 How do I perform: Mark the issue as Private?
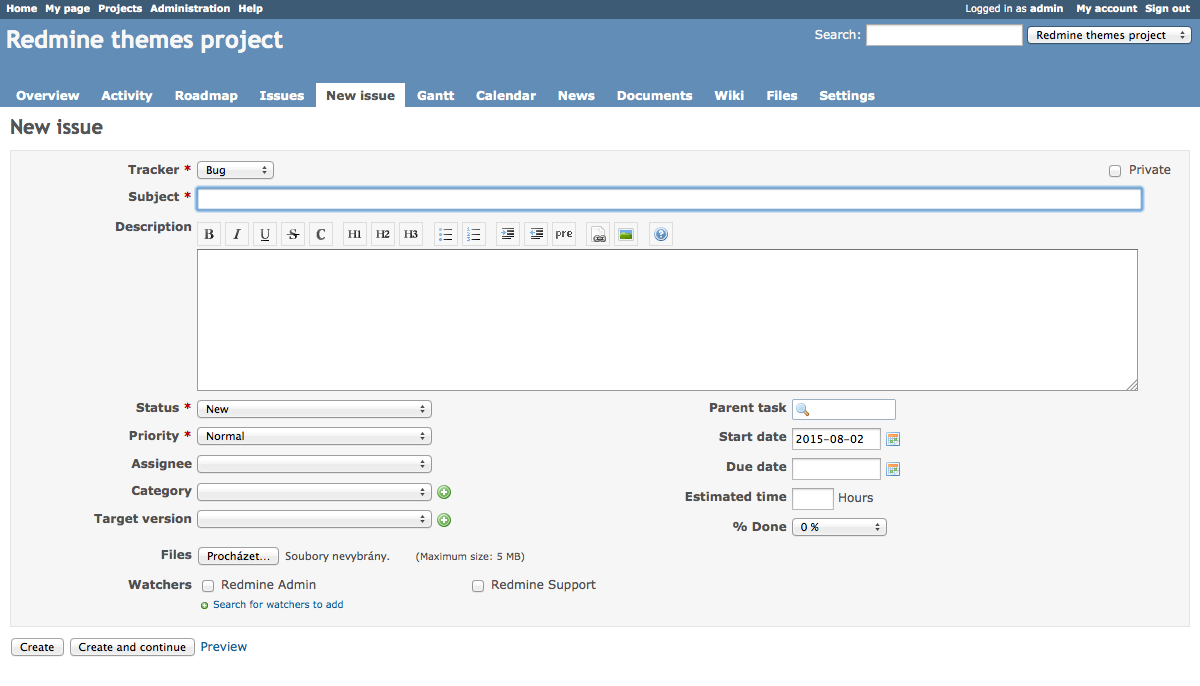(x=1115, y=171)
